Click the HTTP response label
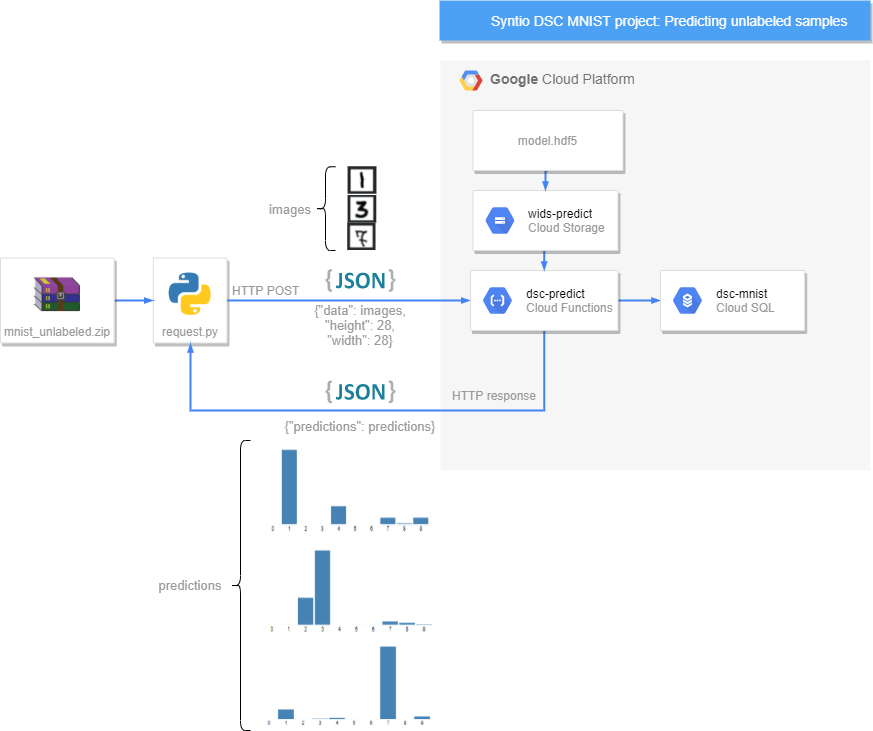This screenshot has width=873, height=731. pos(494,396)
